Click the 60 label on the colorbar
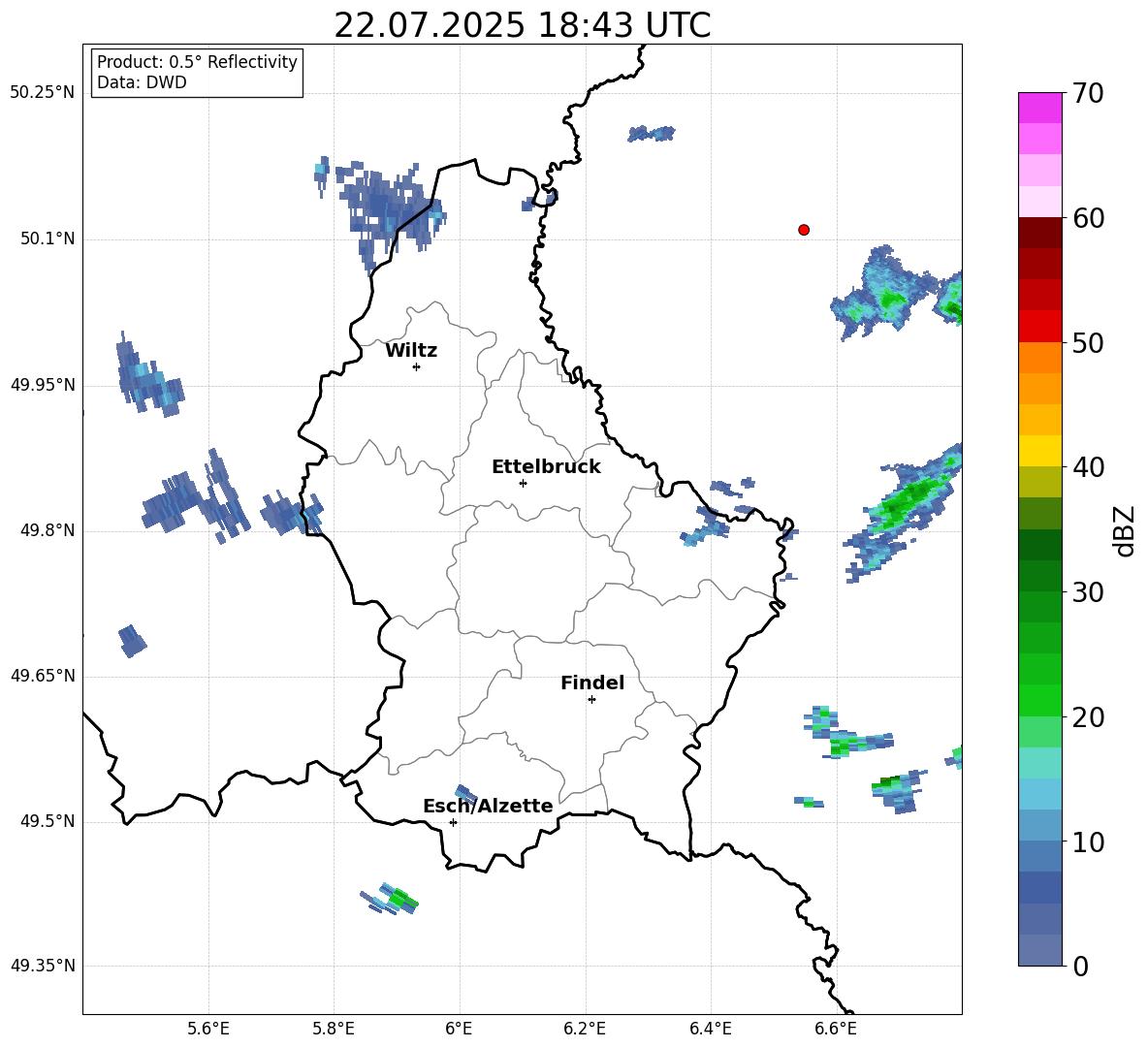Image resolution: width=1148 pixels, height=1048 pixels. tap(1088, 218)
